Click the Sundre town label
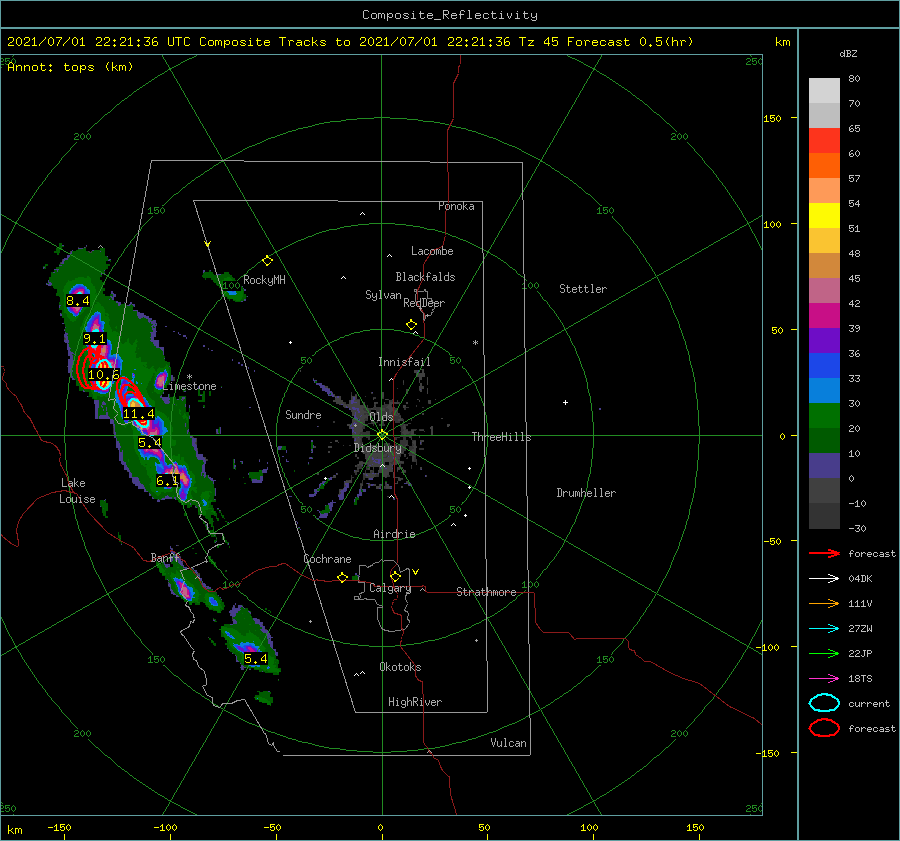Viewport: 900px width, 841px height. (x=303, y=414)
